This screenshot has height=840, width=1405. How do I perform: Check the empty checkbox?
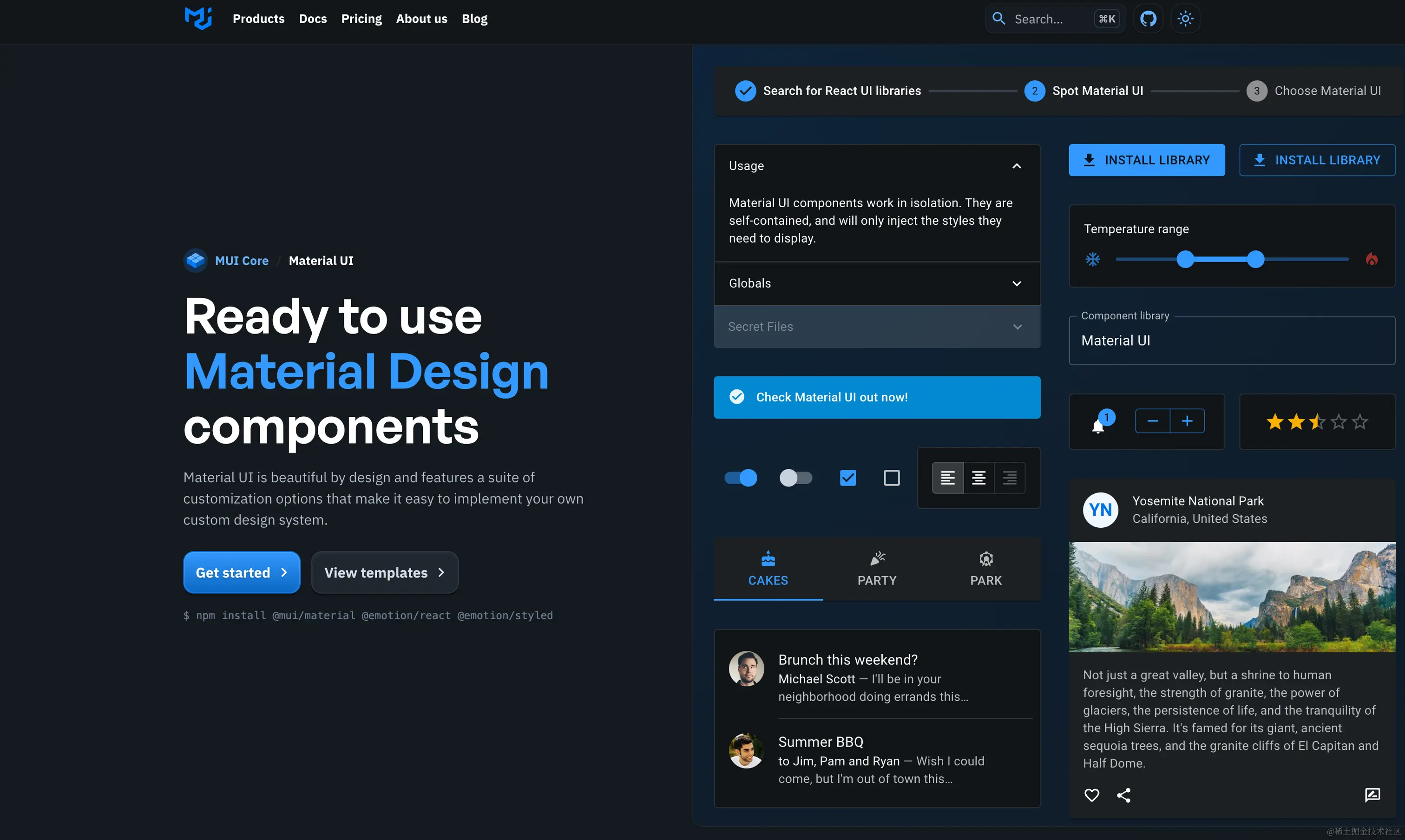tap(892, 478)
